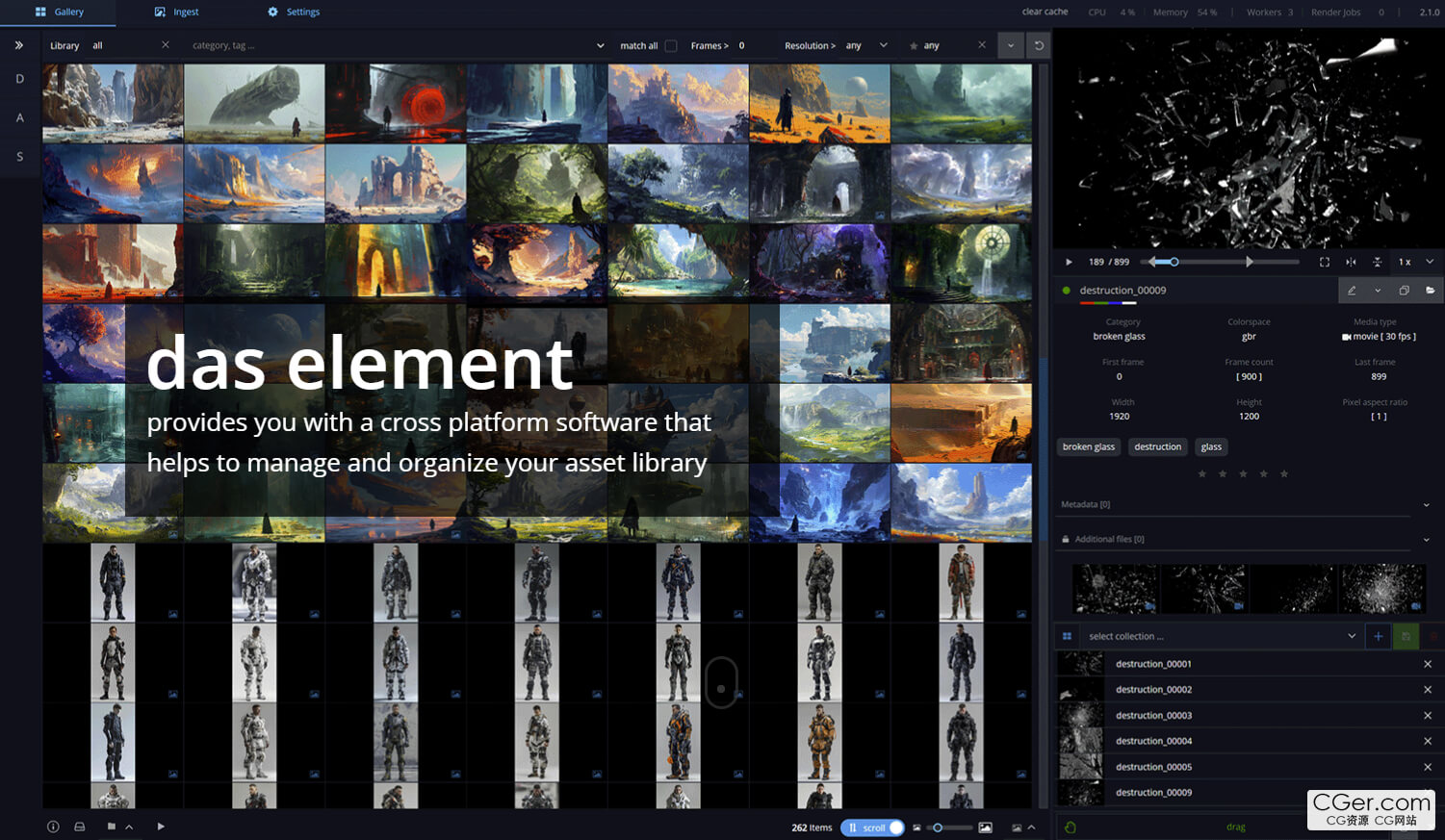The image size is (1445, 840).
Task: Click the thumbnail size slider handle
Action: click(938, 827)
